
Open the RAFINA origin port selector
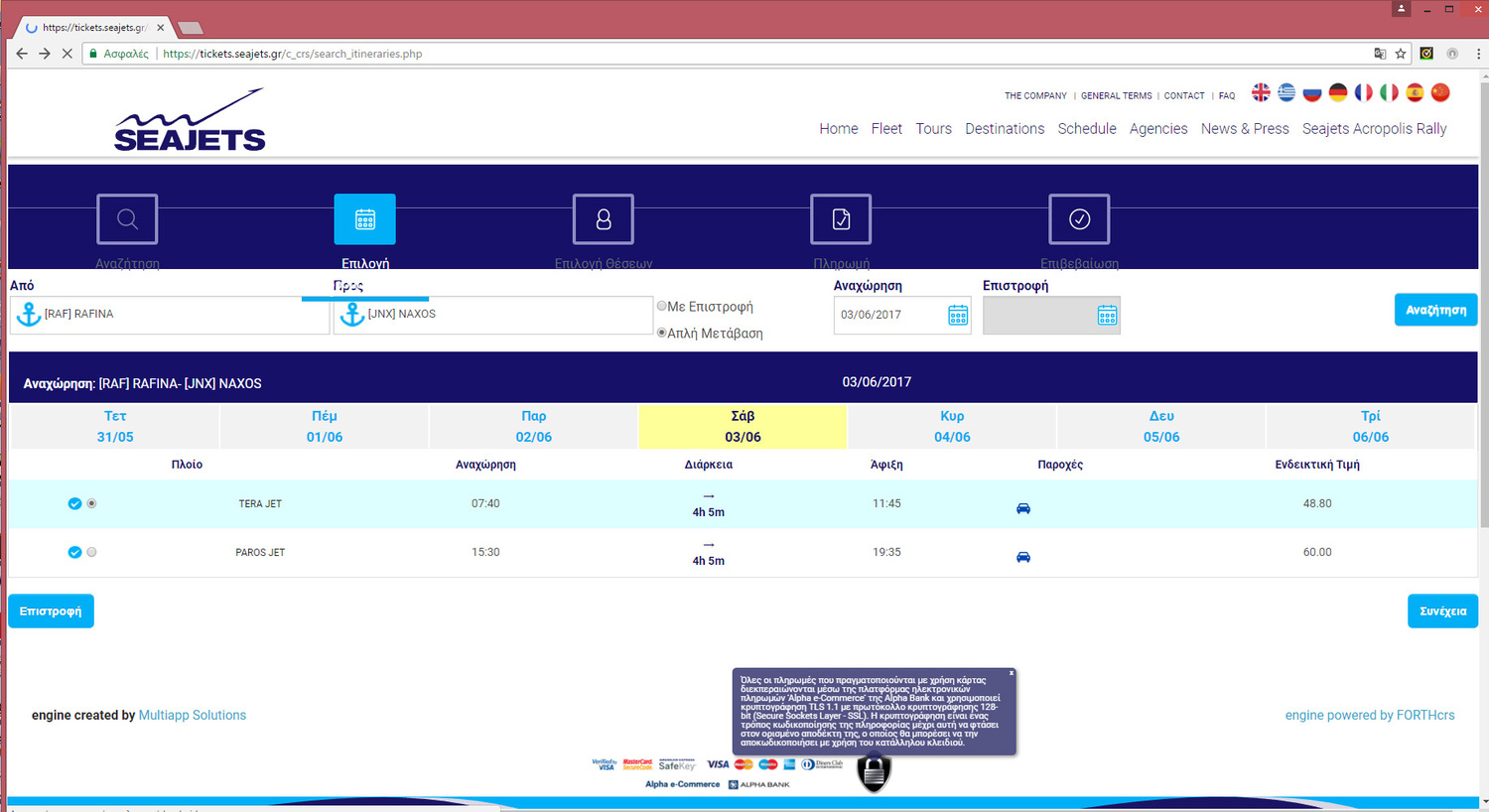click(x=169, y=315)
